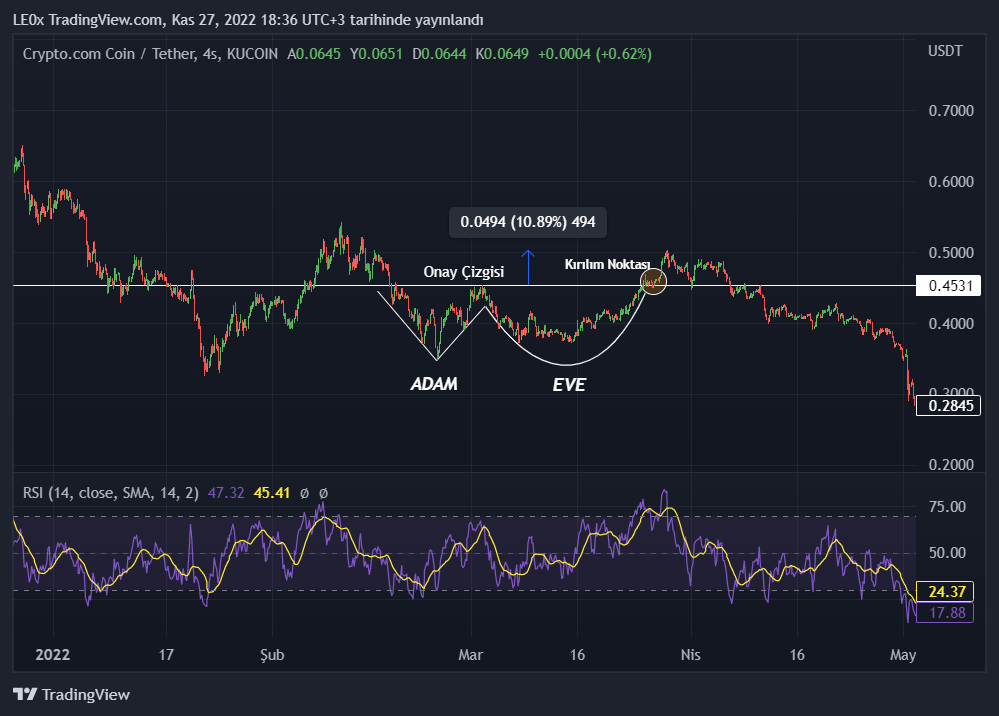Image resolution: width=999 pixels, height=716 pixels.
Task: Click the yellow 24.37 RSI value label
Action: click(945, 592)
